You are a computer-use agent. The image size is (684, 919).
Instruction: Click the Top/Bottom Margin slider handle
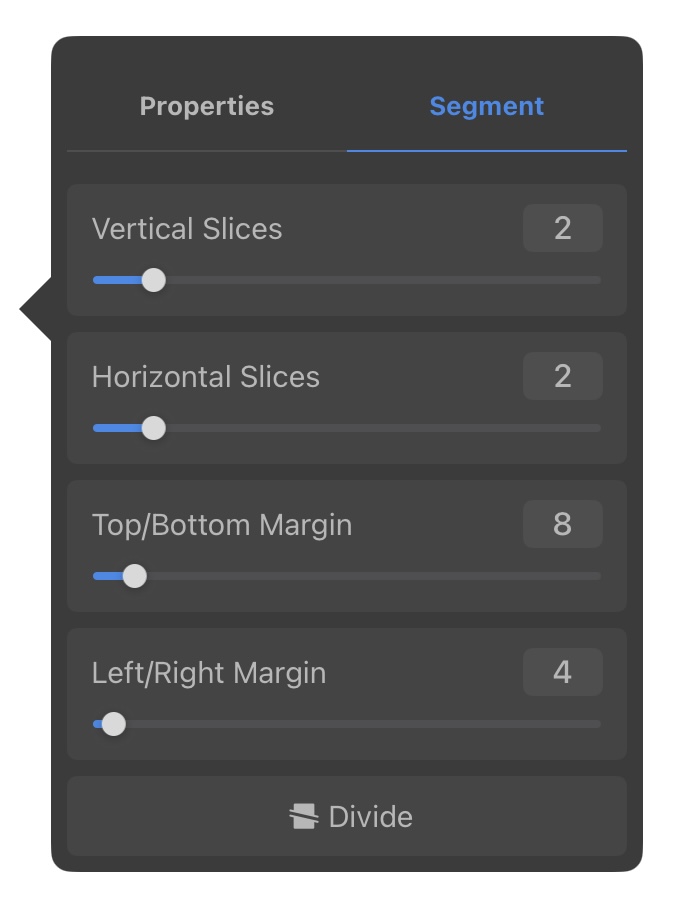click(x=135, y=576)
